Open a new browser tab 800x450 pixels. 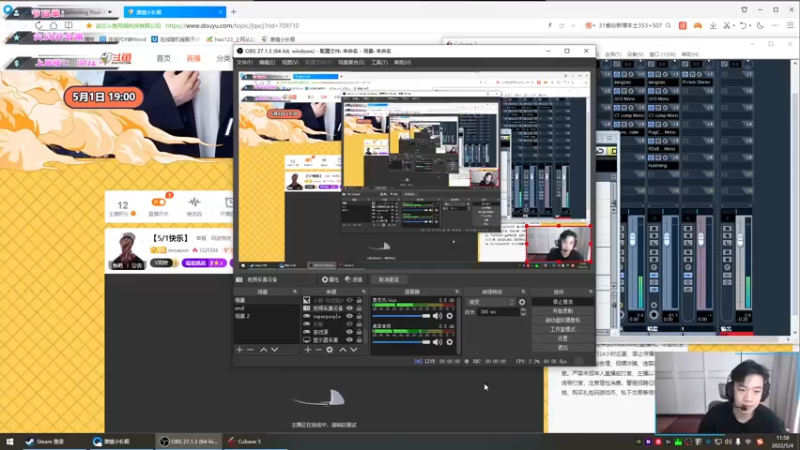click(233, 12)
